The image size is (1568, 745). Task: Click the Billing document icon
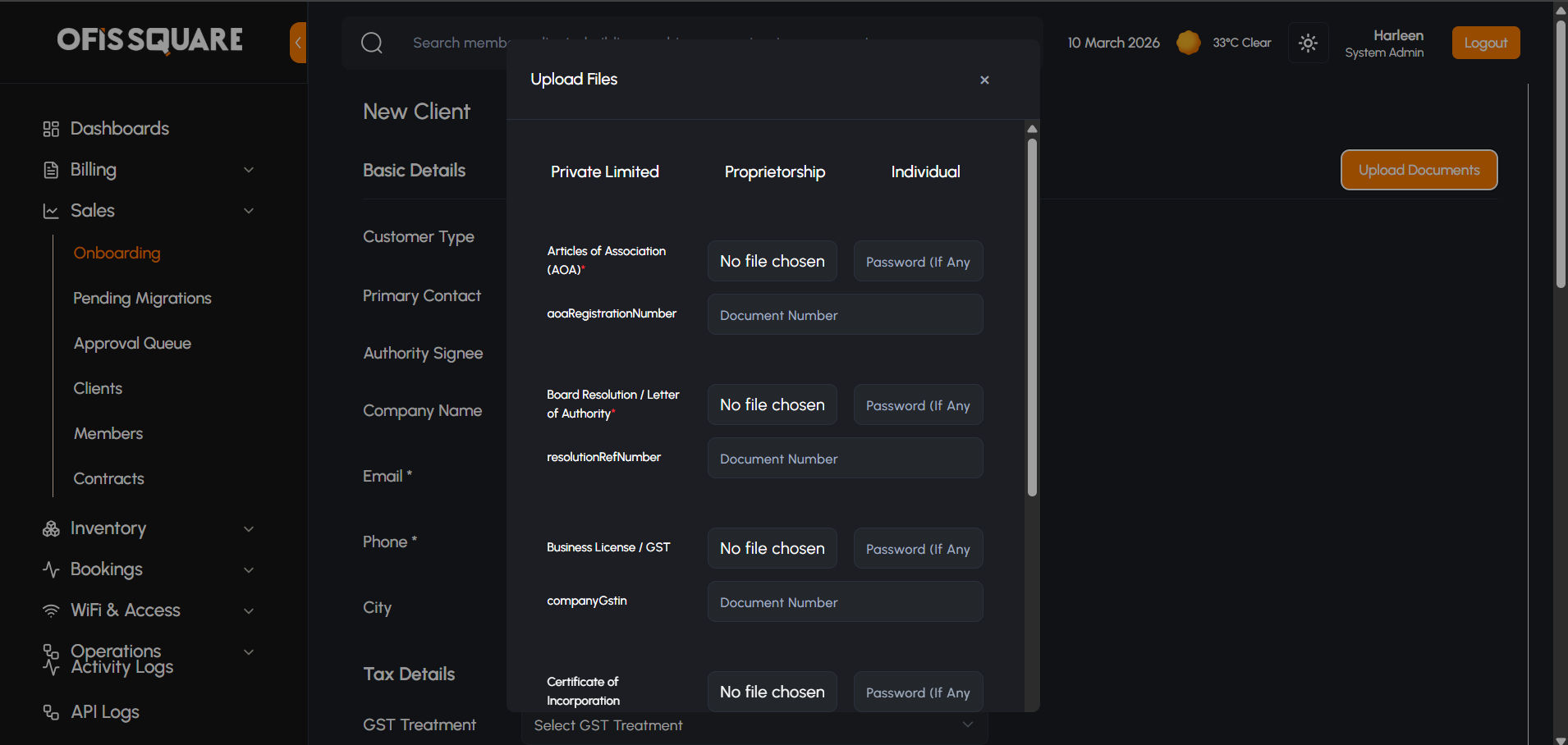click(x=51, y=170)
